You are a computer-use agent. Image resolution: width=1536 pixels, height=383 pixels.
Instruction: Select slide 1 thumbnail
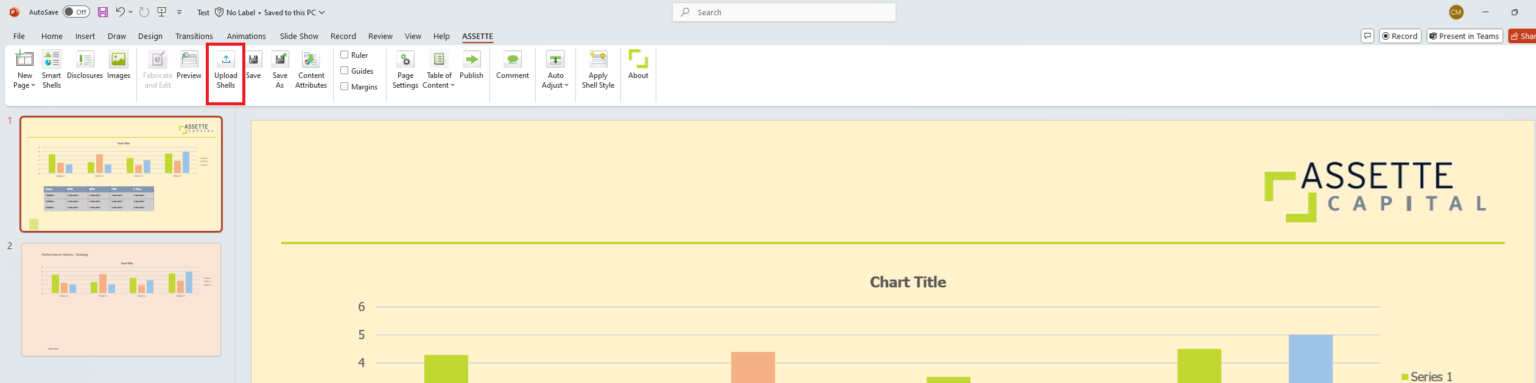click(x=121, y=174)
